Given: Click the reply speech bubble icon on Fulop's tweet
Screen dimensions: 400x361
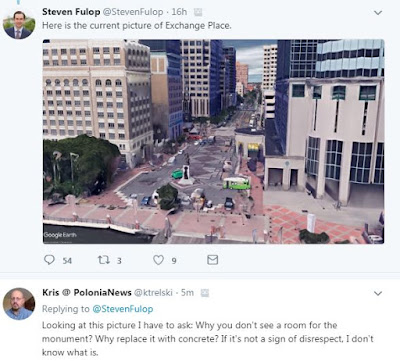Looking at the screenshot, I should point(49,260).
